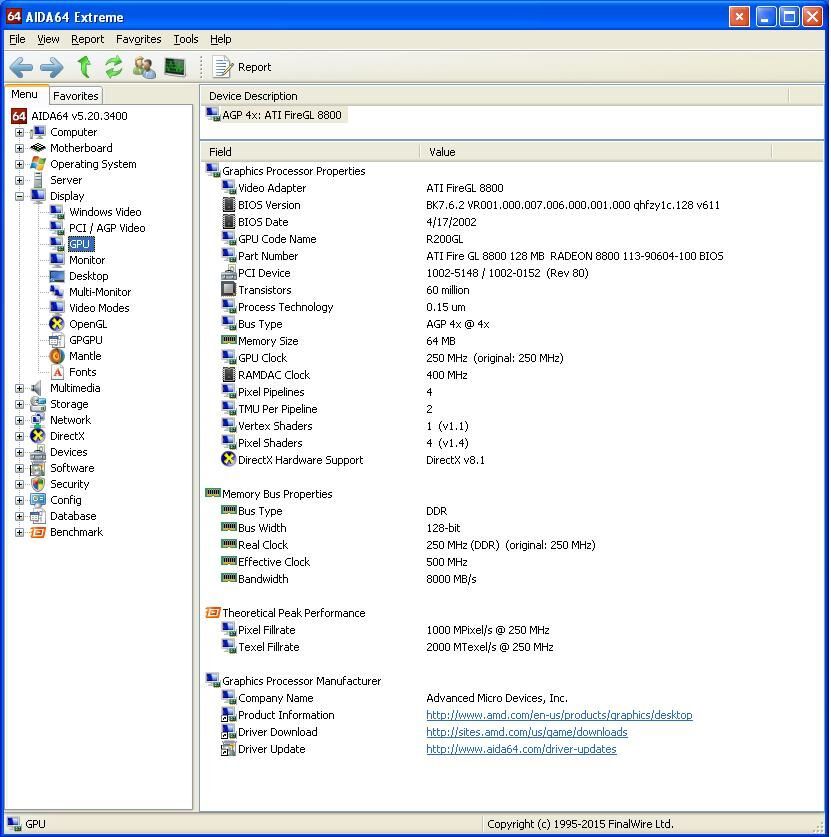This screenshot has width=831, height=837.
Task: Click the Transistors row chip icon
Action: tap(228, 289)
